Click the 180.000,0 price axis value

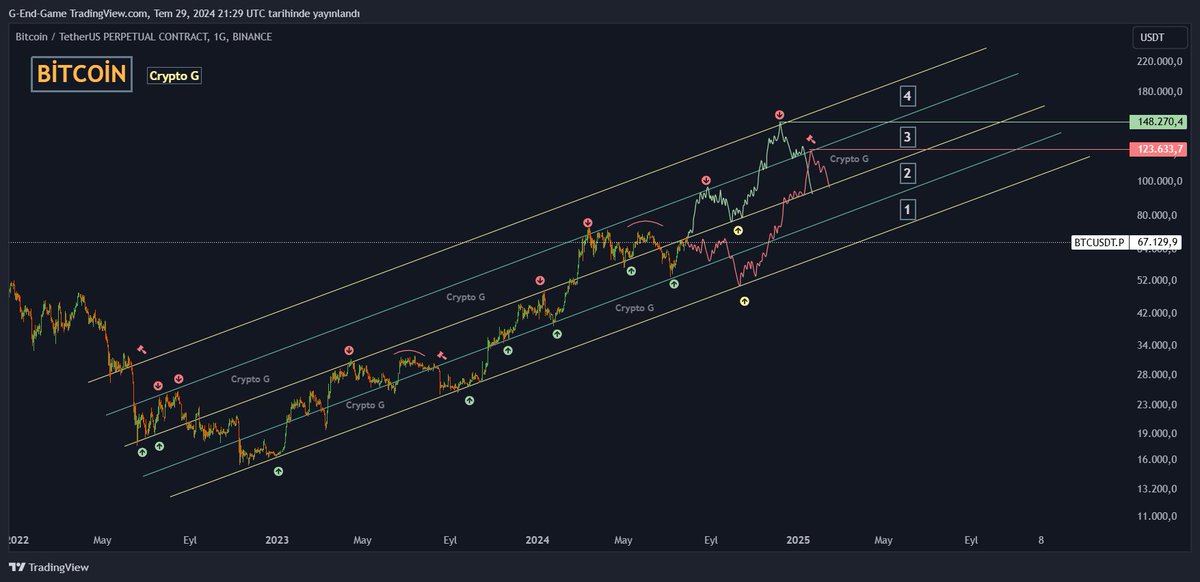(1161, 92)
